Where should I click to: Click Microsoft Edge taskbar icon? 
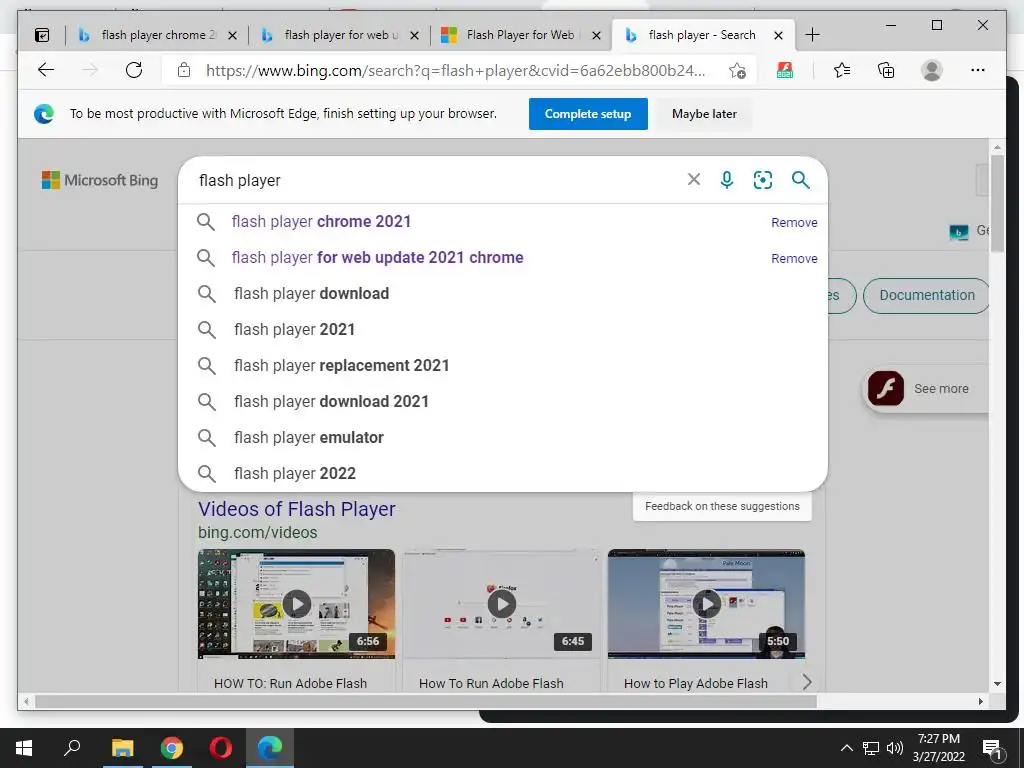(270, 748)
